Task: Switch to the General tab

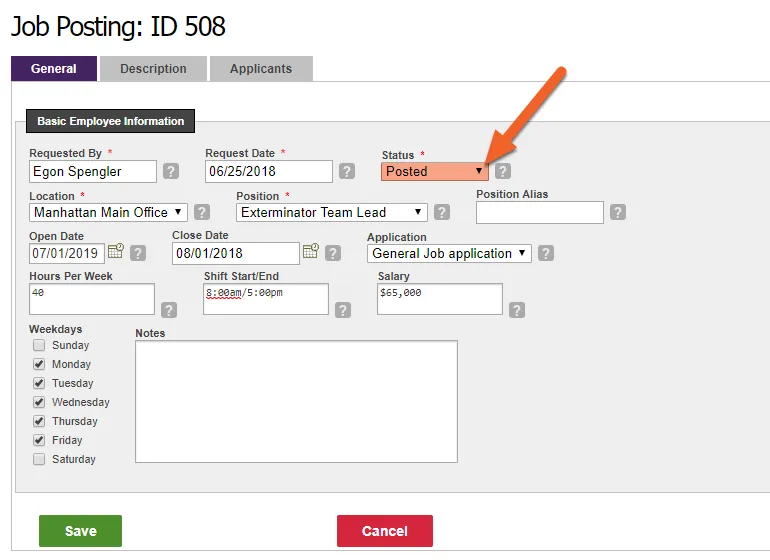Action: 54,69
